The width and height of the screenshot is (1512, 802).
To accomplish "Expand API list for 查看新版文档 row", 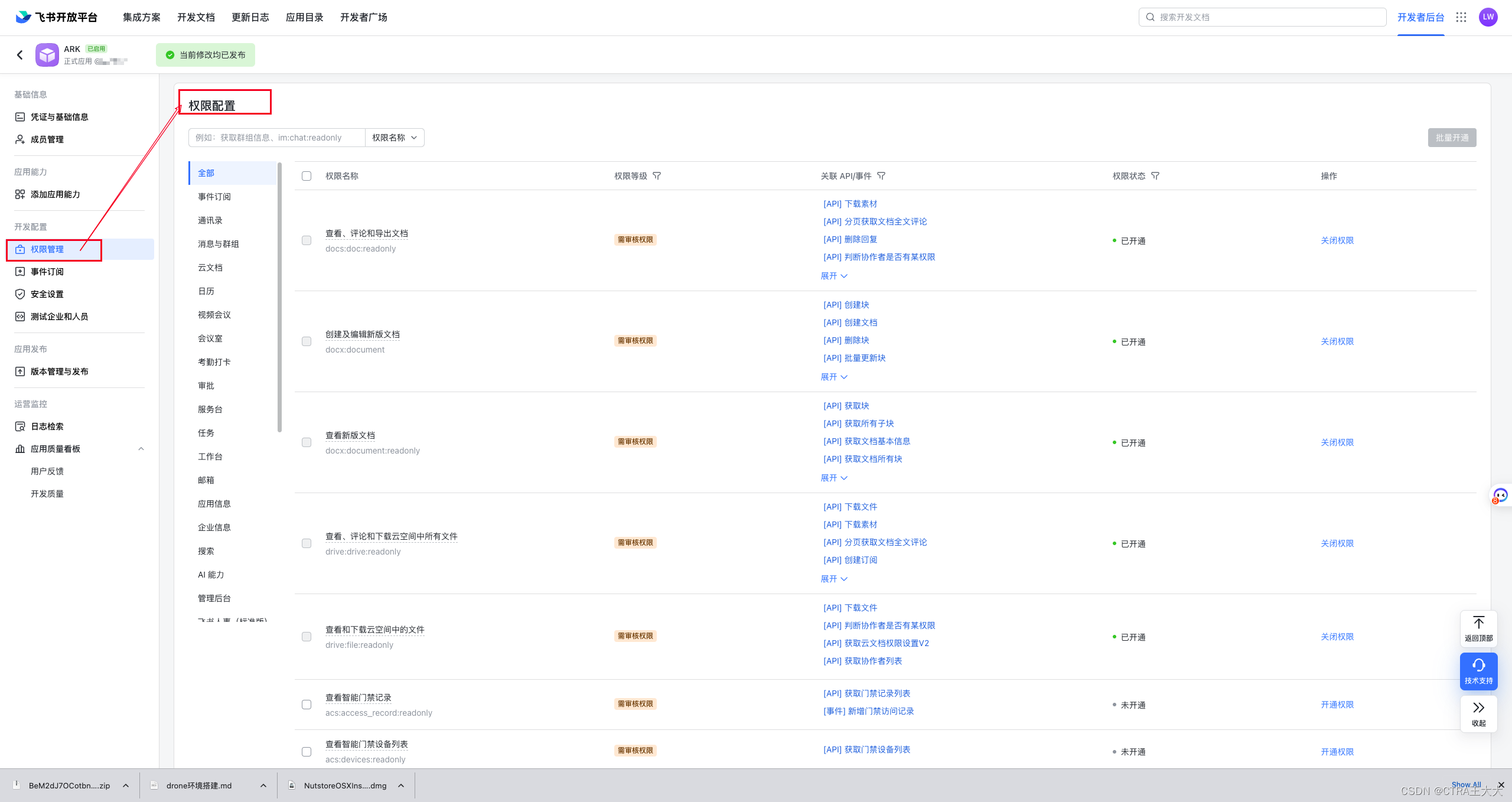I will (x=833, y=478).
